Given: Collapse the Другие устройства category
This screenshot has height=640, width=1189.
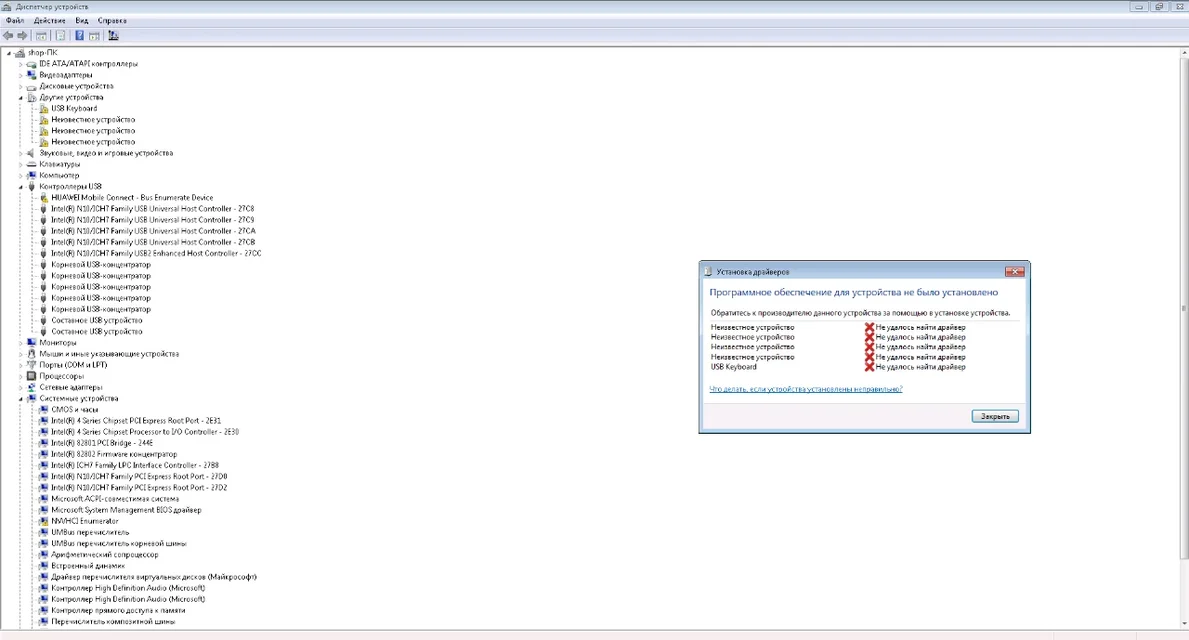Looking at the screenshot, I should click(20, 98).
